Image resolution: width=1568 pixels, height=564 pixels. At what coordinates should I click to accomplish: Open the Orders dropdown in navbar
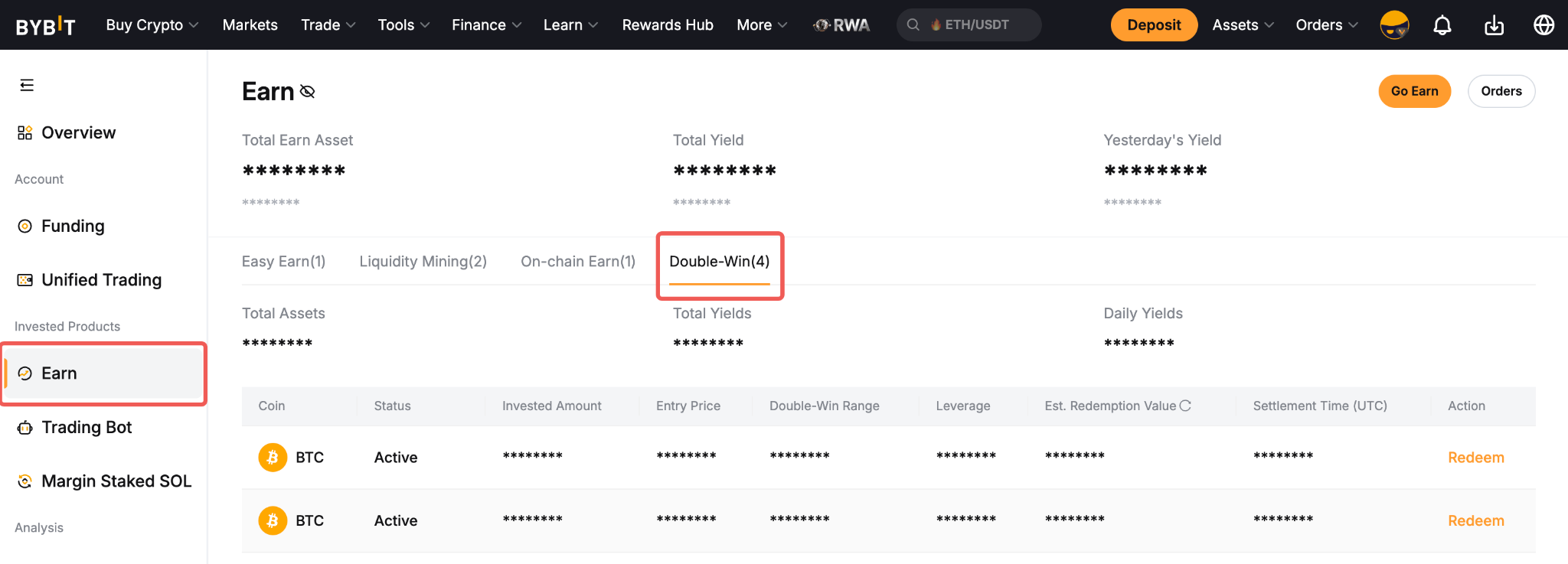pyautogui.click(x=1327, y=25)
